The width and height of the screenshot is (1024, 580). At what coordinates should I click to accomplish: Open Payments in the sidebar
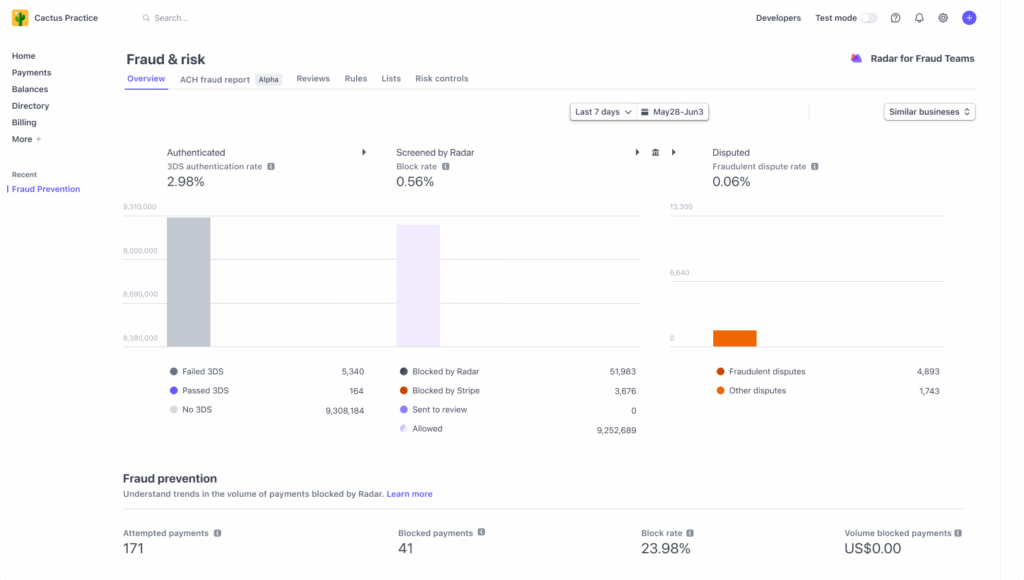point(31,72)
